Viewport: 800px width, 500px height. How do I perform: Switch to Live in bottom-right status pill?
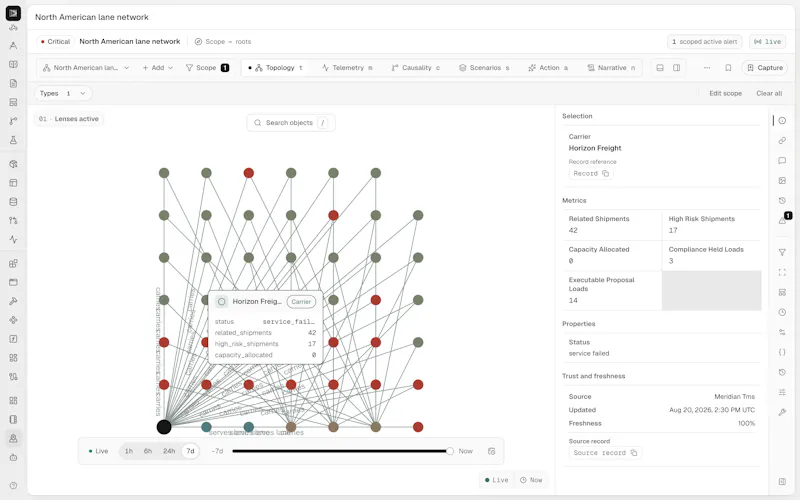coord(496,480)
